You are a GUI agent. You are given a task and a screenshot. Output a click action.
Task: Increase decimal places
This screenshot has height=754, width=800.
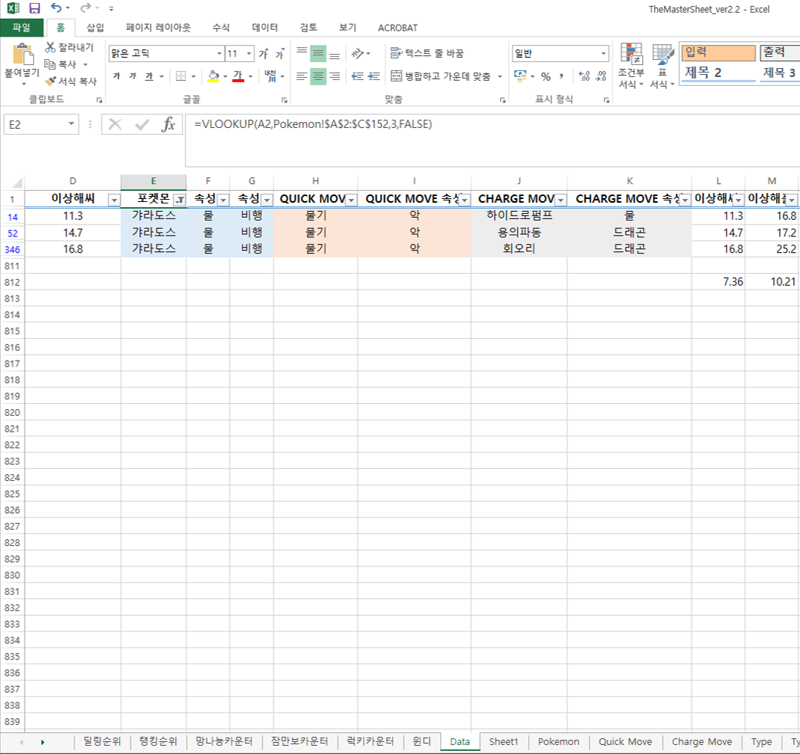pos(584,77)
